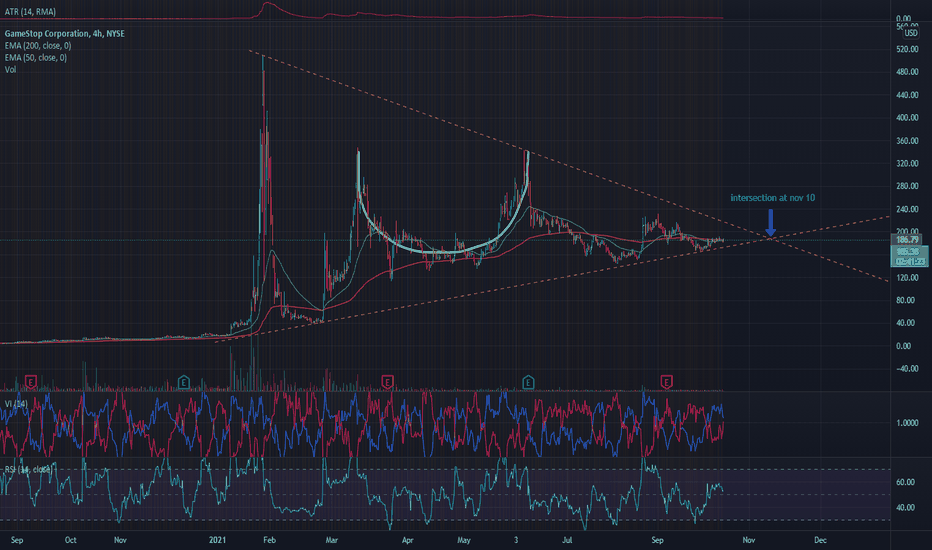Screen dimensions: 932x550
Task: Click the 440.00 price axis label
Action: pos(907,95)
